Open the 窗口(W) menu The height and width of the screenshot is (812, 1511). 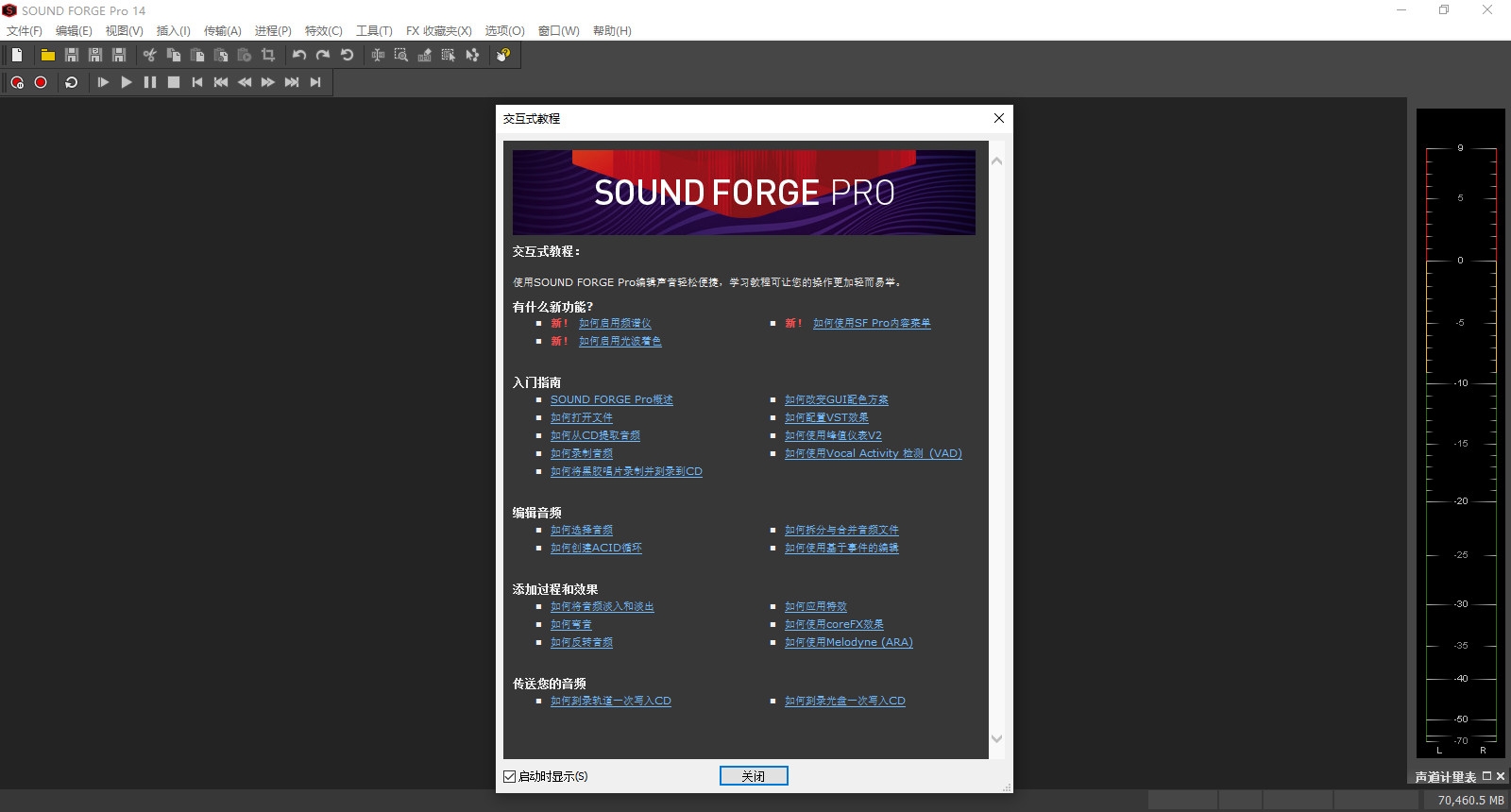pos(559,30)
